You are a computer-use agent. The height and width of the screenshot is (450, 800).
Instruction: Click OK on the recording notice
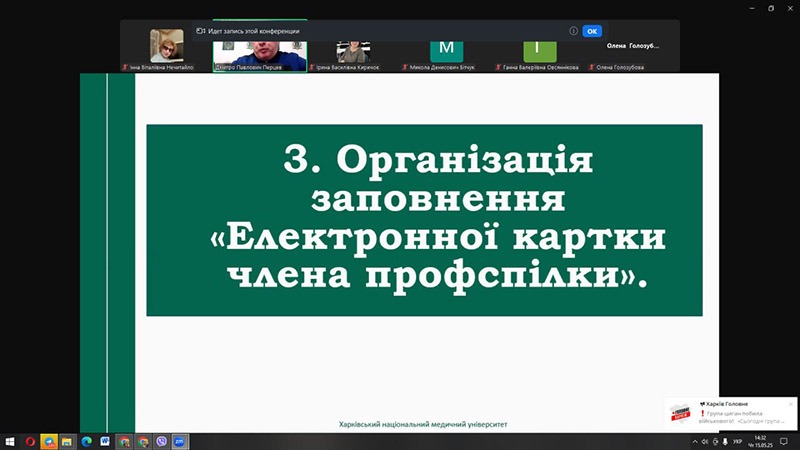click(592, 31)
